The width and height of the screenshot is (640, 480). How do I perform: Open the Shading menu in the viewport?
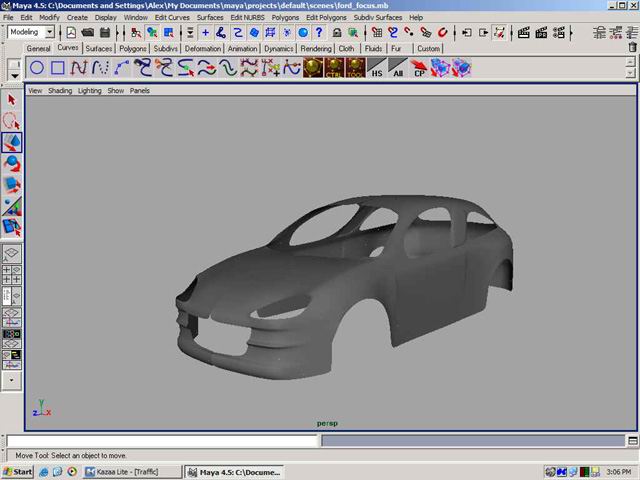pyautogui.click(x=60, y=90)
